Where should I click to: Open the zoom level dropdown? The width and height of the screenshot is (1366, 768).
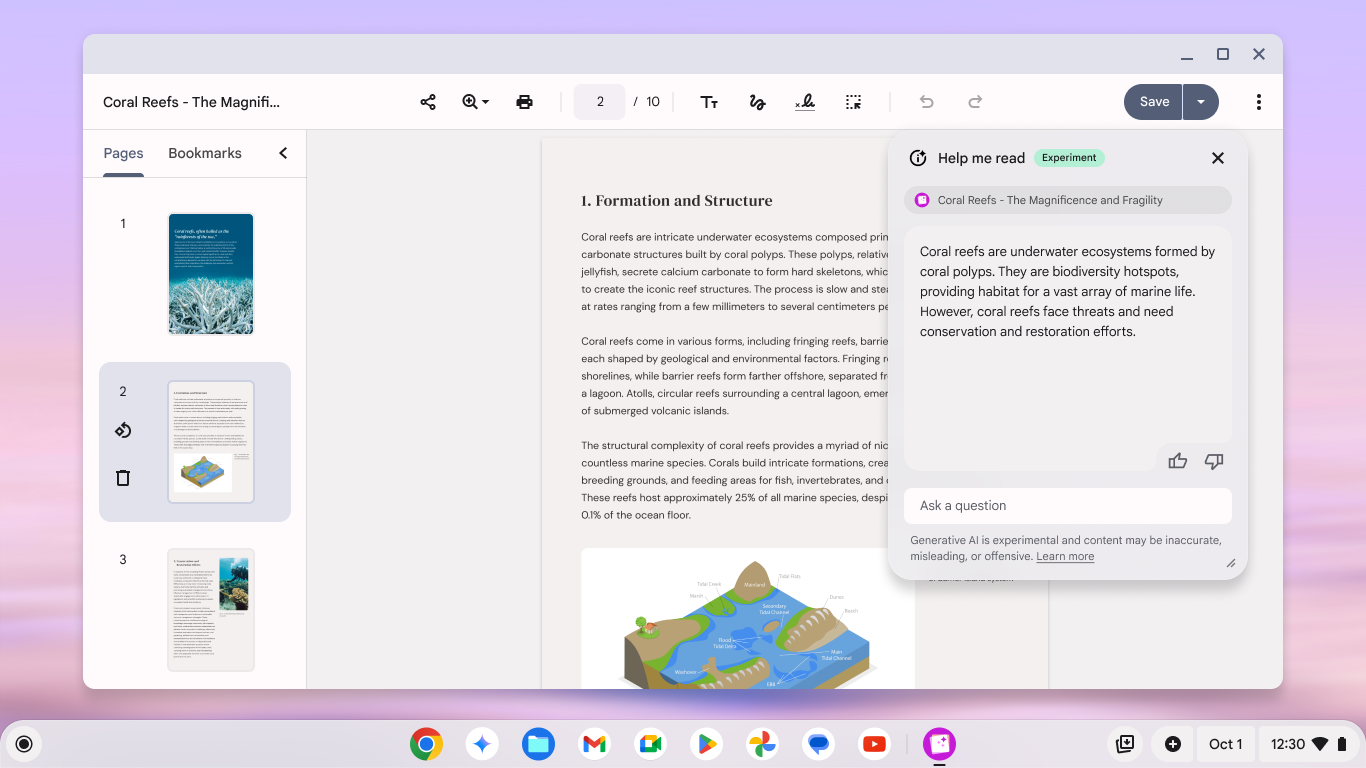475,101
